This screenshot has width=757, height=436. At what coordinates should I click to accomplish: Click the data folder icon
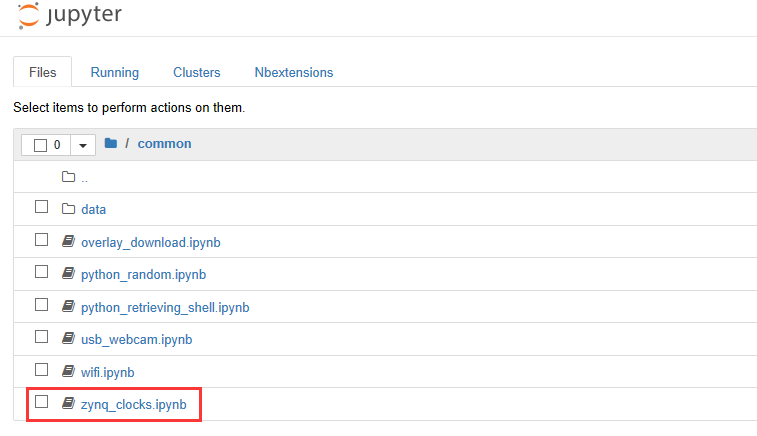click(68, 209)
